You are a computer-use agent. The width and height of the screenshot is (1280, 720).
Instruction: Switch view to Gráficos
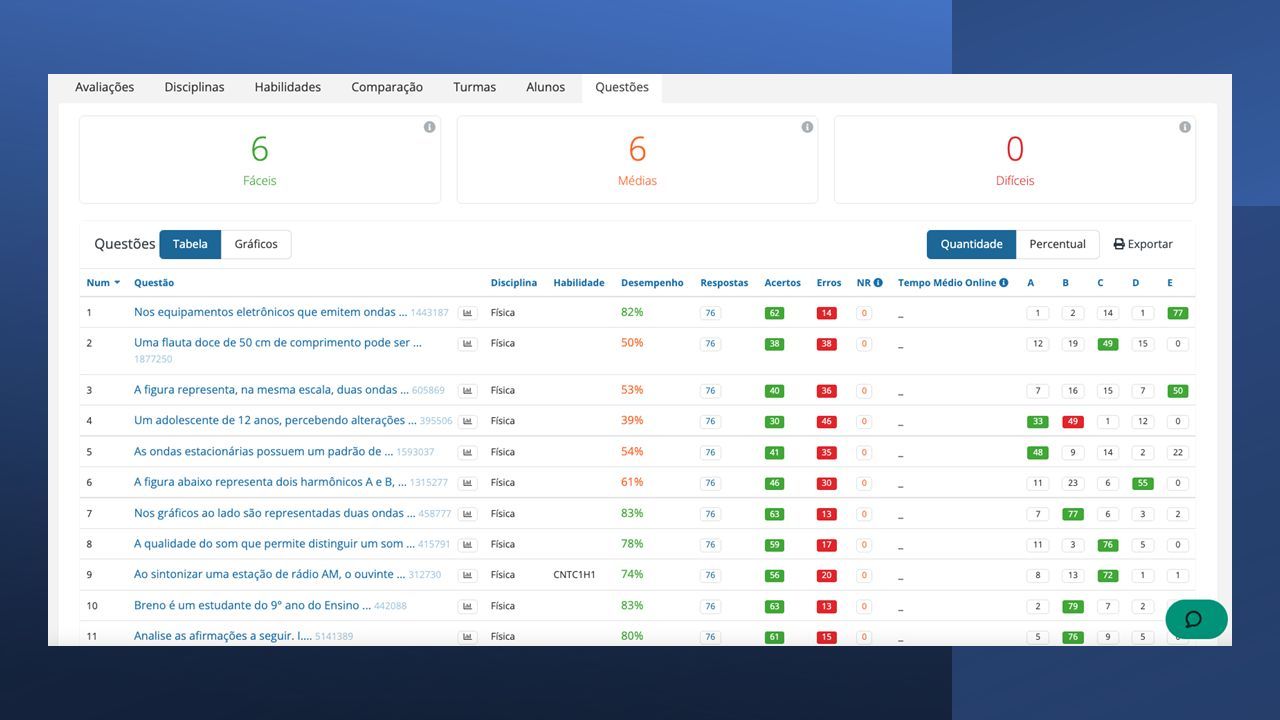(256, 244)
